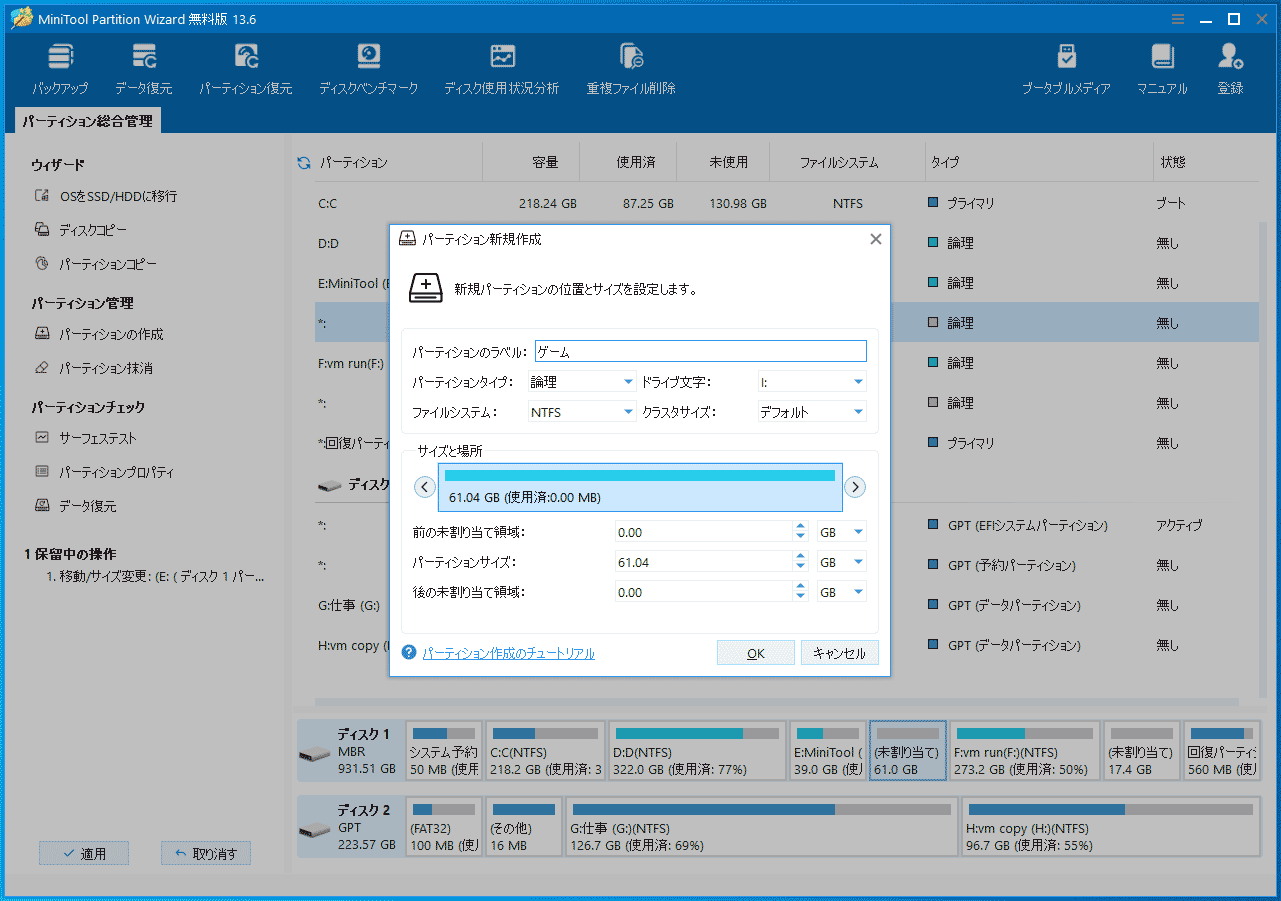The height and width of the screenshot is (901, 1281).
Task: Change unit for 後の未割り当て領域
Action: [842, 592]
